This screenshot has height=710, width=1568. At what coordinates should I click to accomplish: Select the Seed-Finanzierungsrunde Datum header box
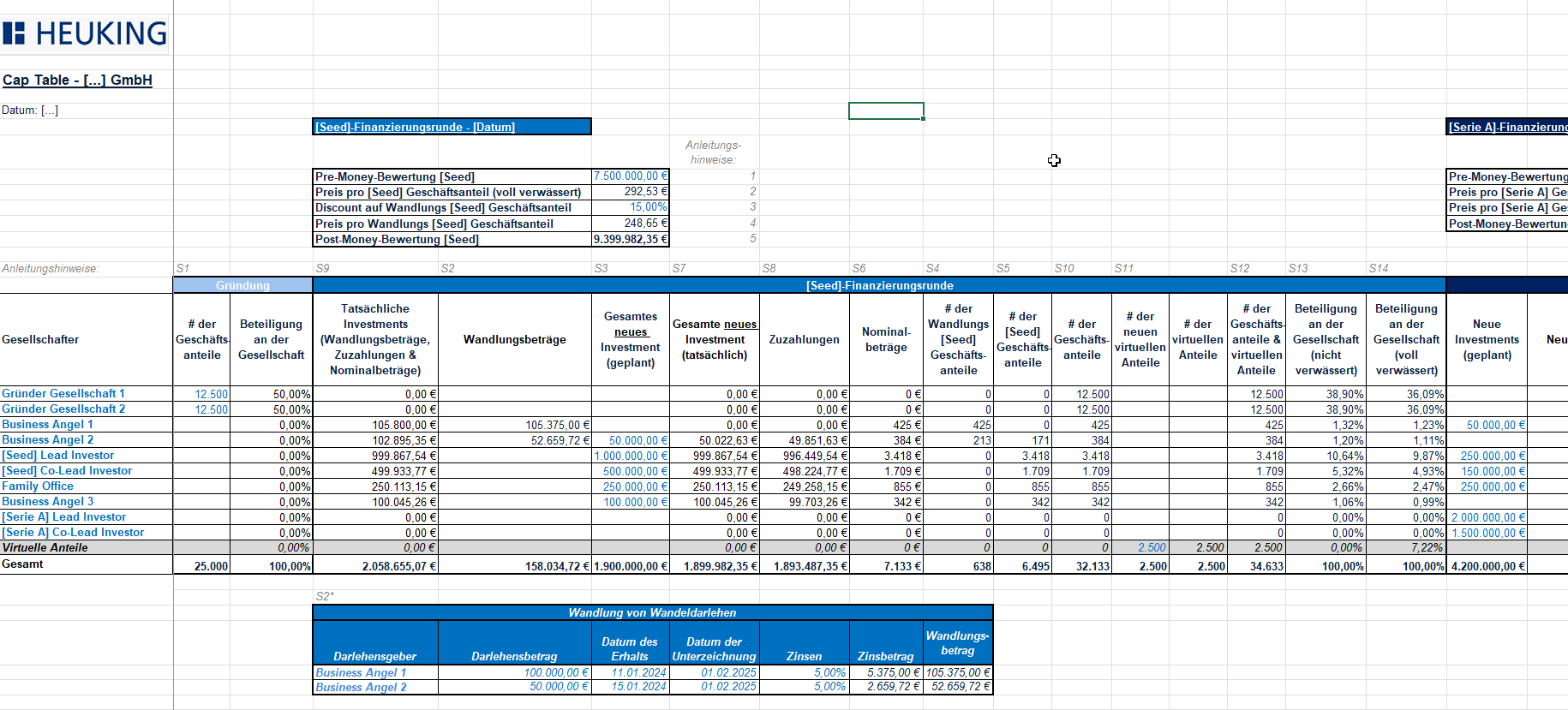click(x=452, y=127)
